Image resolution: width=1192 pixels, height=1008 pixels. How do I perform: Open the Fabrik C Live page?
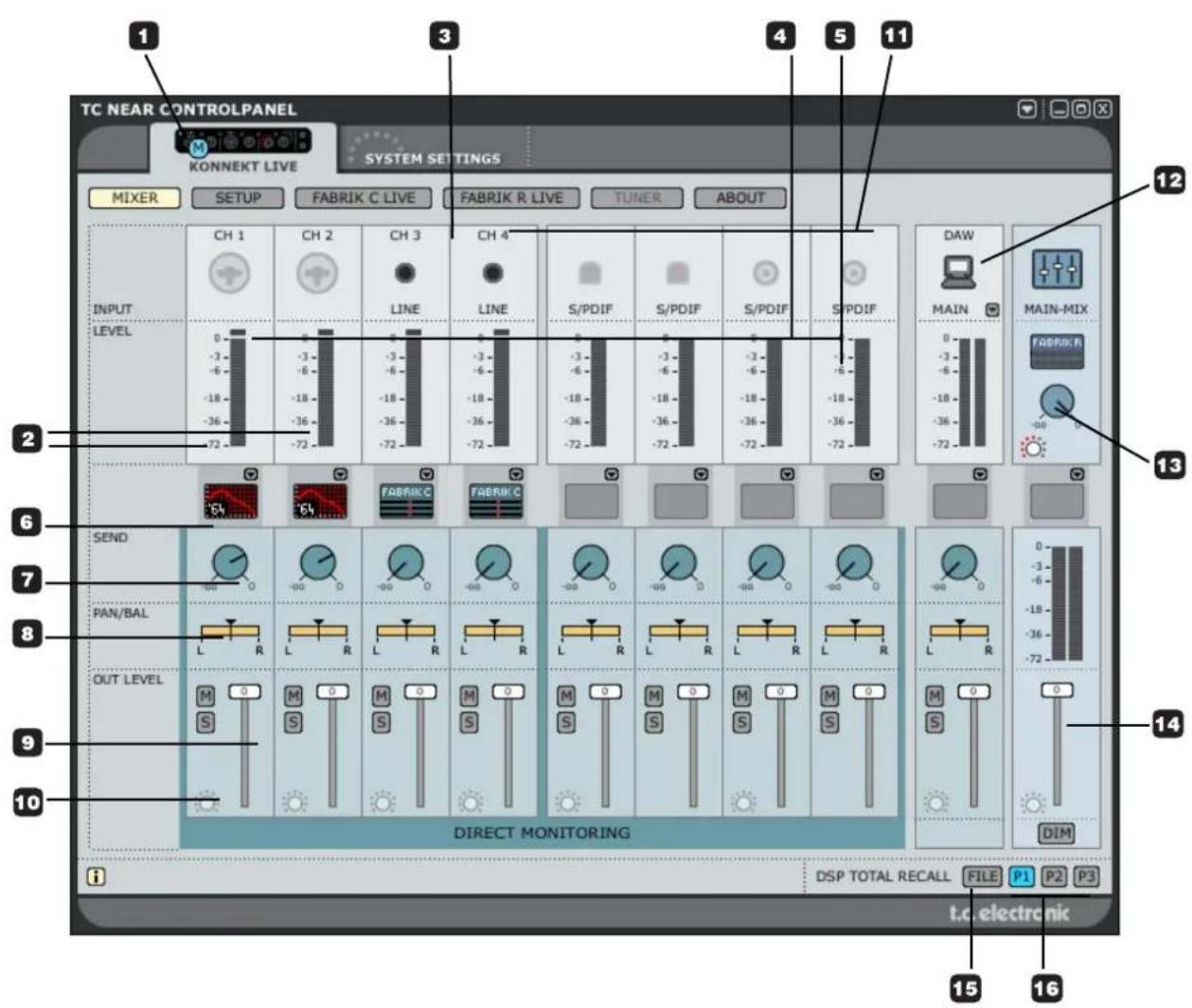363,198
